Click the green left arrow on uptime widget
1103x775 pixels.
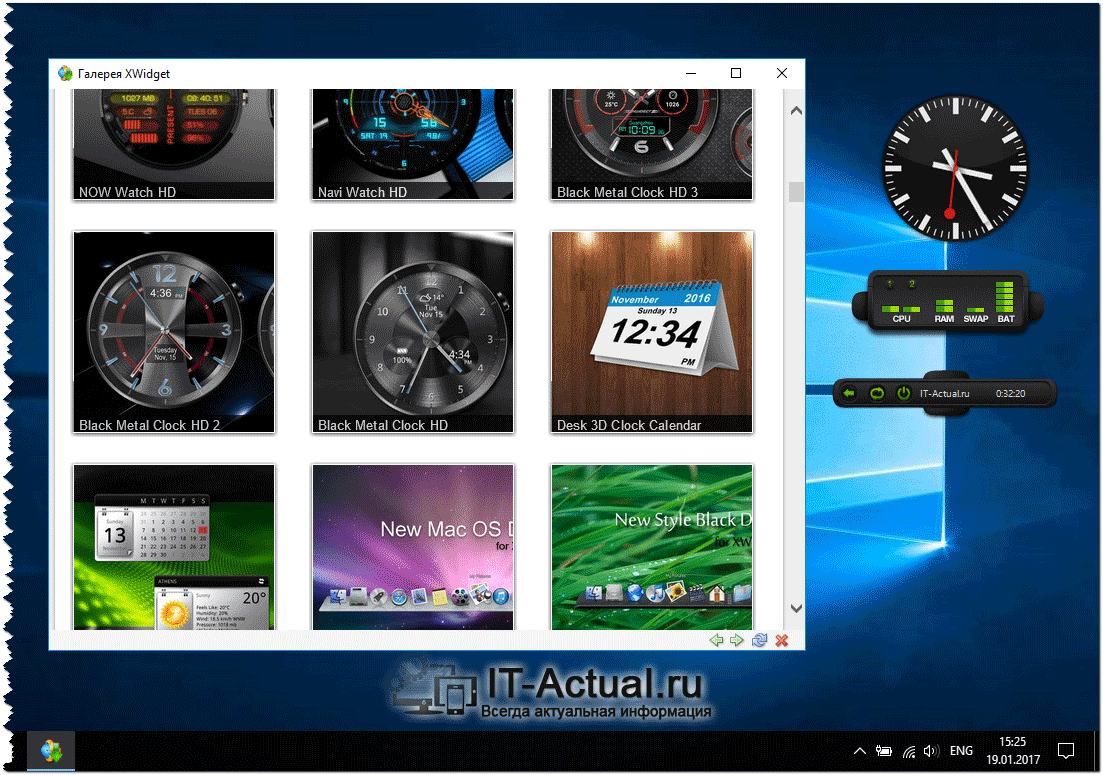click(850, 393)
